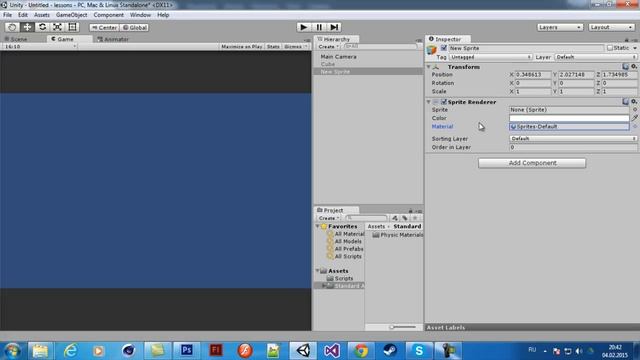Toggle pivot Center mode
640x360 pixels.
(x=104, y=27)
